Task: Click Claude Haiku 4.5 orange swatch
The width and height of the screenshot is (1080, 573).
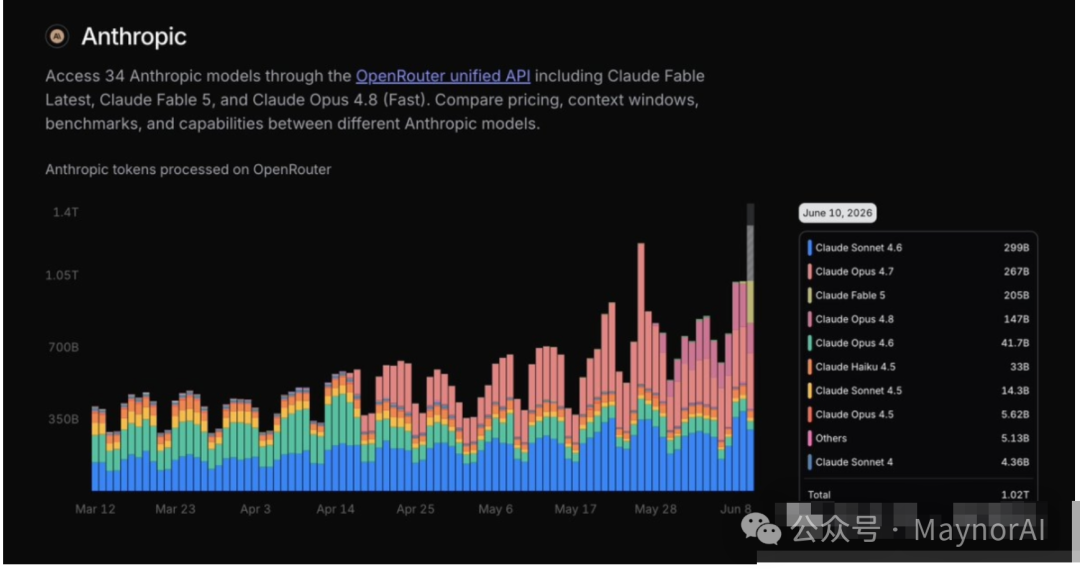Action: 809,367
